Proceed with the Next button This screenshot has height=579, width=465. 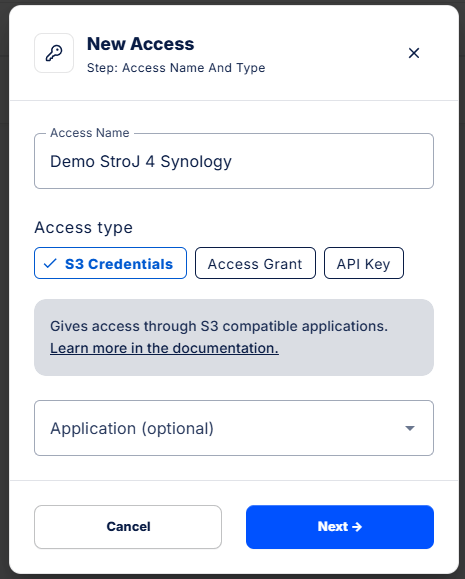click(x=340, y=527)
